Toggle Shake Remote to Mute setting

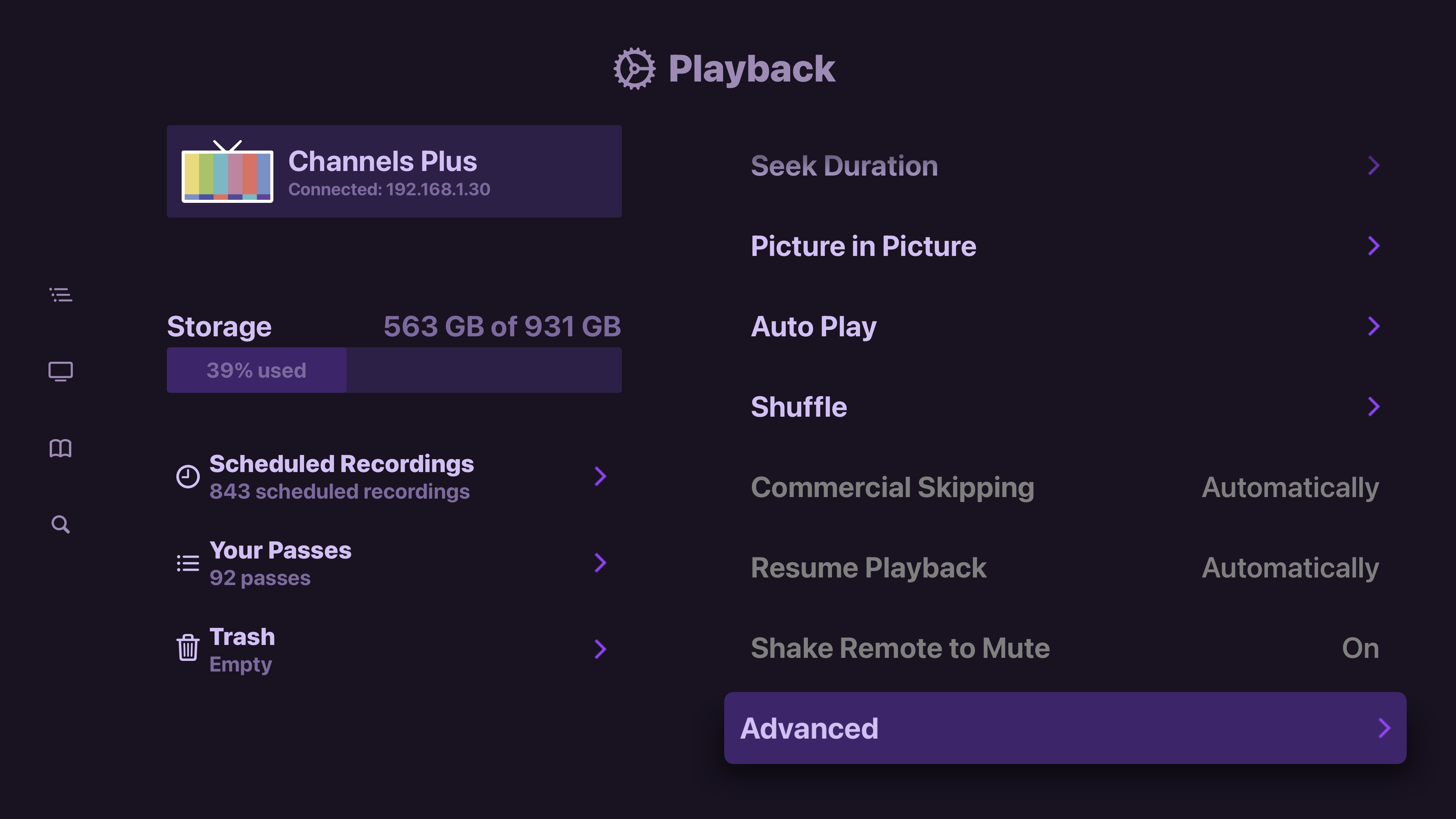point(1065,648)
